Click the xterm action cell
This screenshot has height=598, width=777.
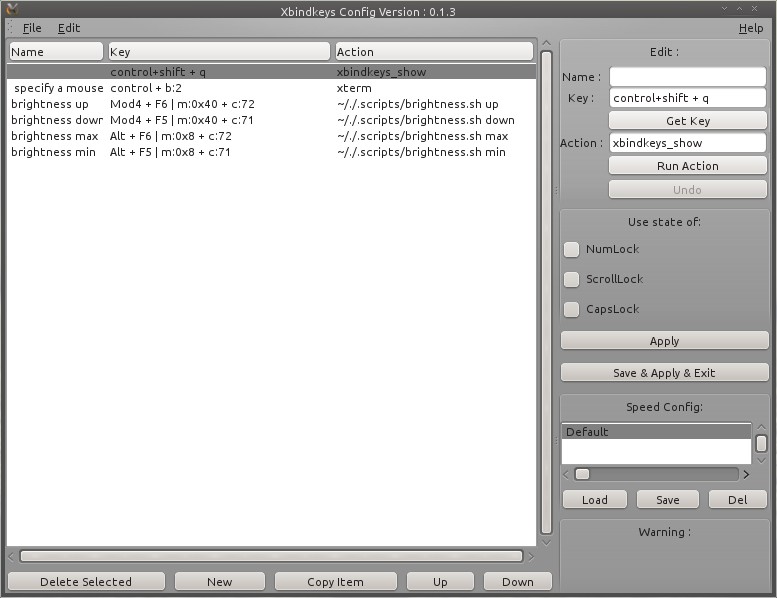click(x=354, y=88)
